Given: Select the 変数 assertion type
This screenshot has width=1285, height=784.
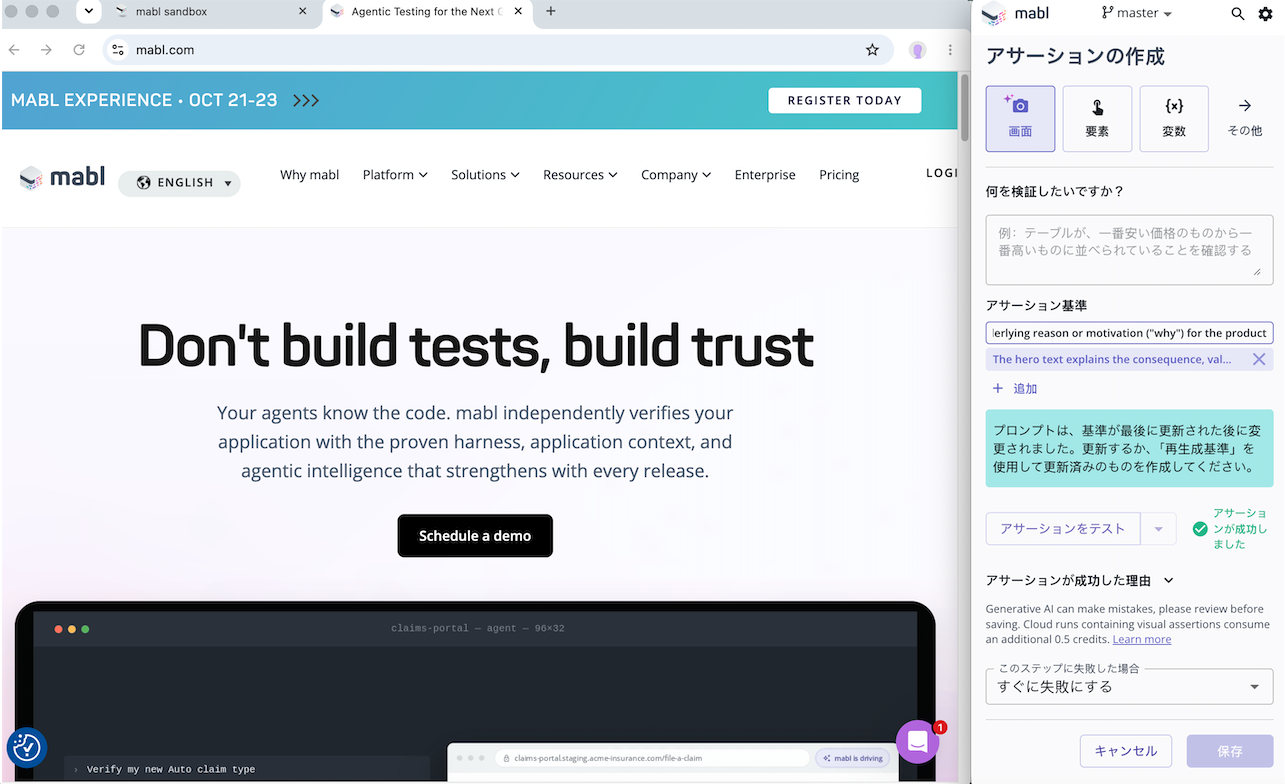Looking at the screenshot, I should coord(1175,119).
